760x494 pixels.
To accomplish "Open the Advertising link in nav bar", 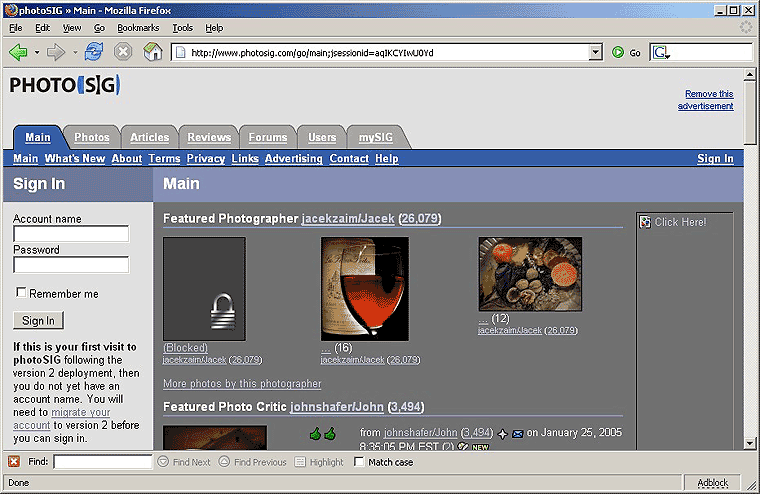I will (293, 159).
